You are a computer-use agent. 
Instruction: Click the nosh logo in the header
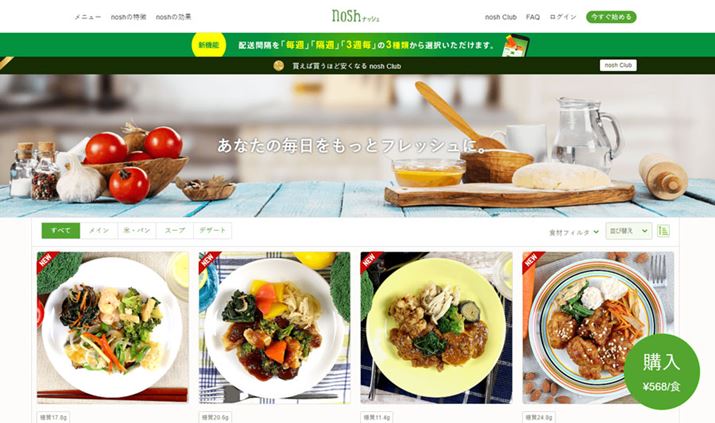[355, 16]
